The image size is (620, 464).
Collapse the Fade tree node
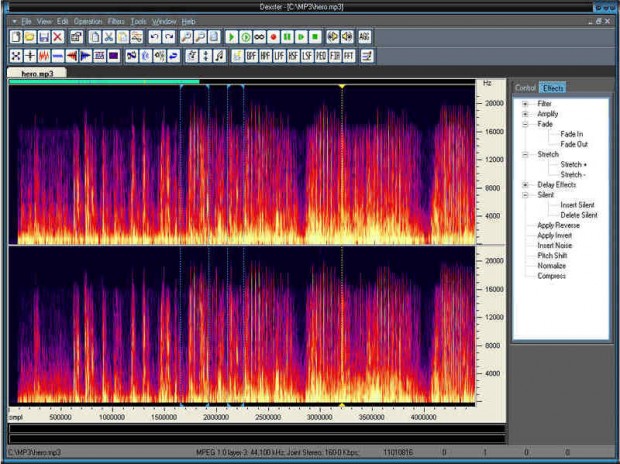(525, 124)
